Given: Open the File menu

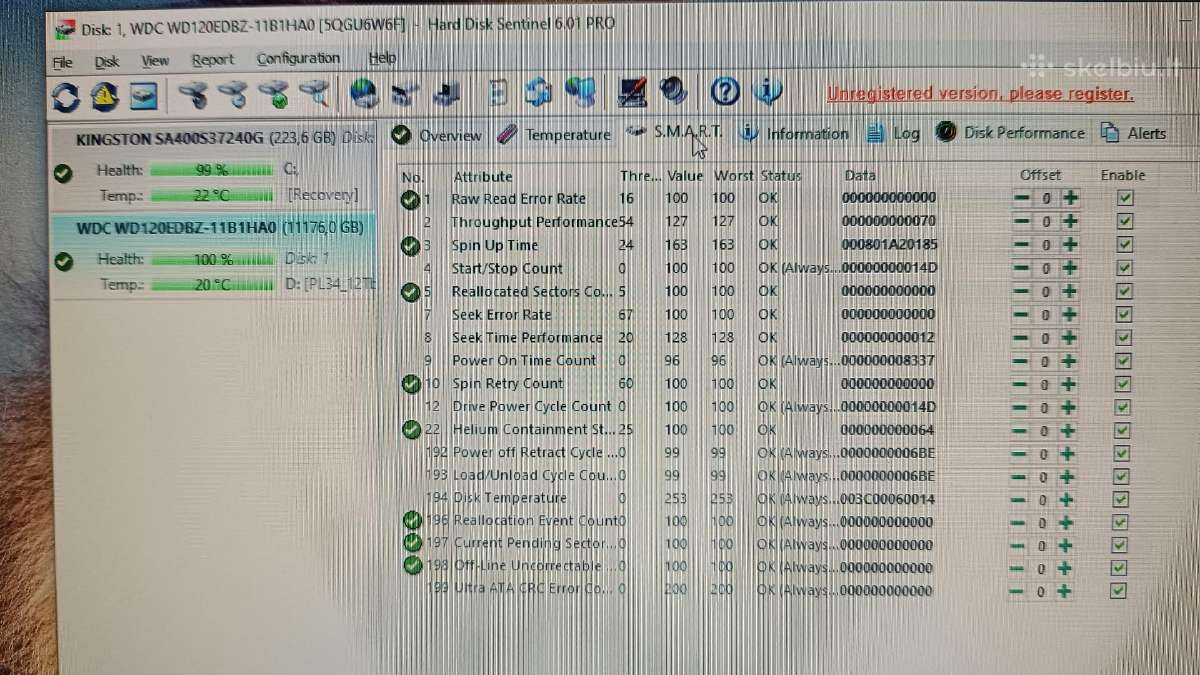Looking at the screenshot, I should [62, 62].
